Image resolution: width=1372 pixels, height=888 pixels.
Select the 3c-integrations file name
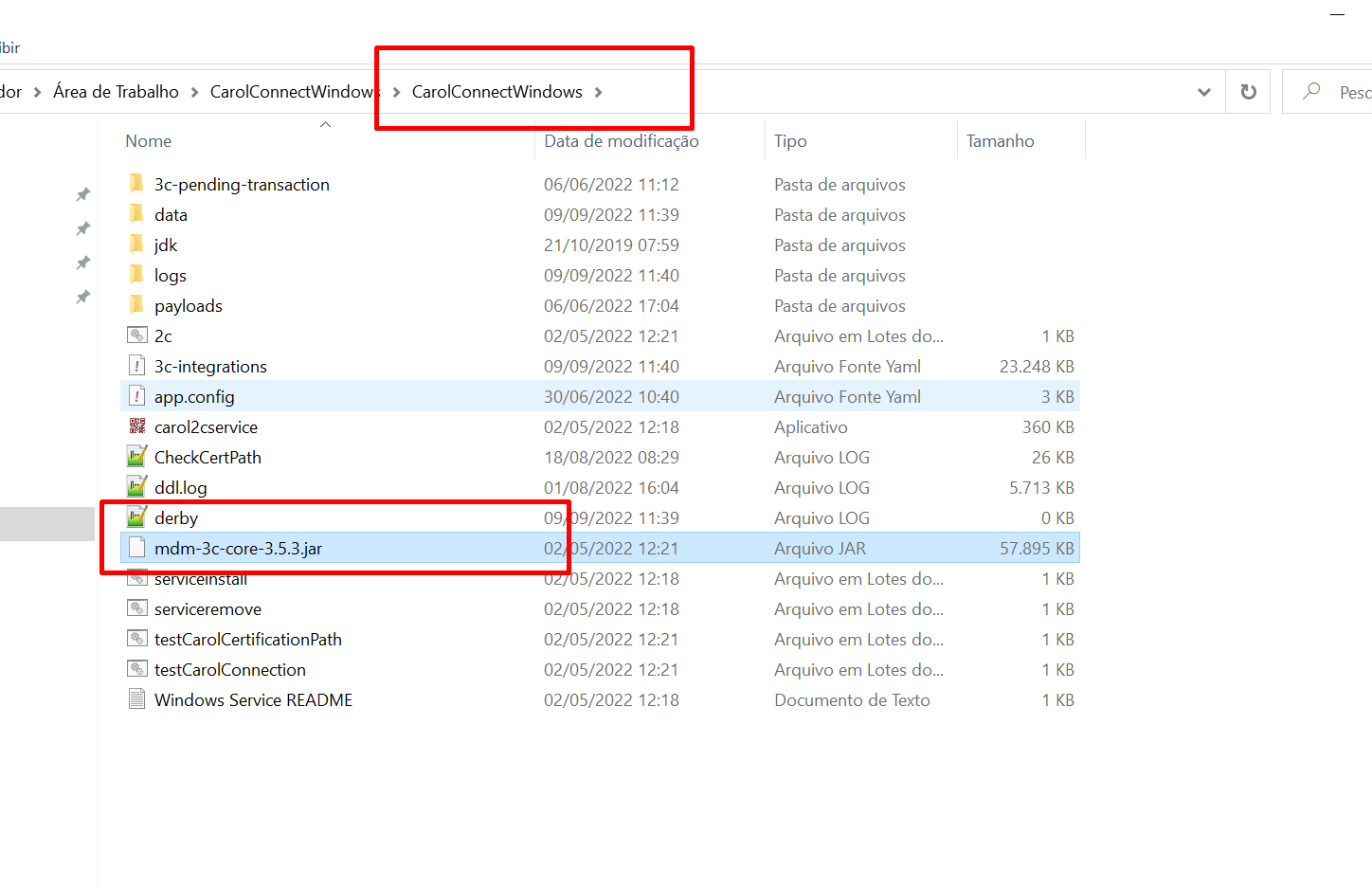[x=211, y=367]
